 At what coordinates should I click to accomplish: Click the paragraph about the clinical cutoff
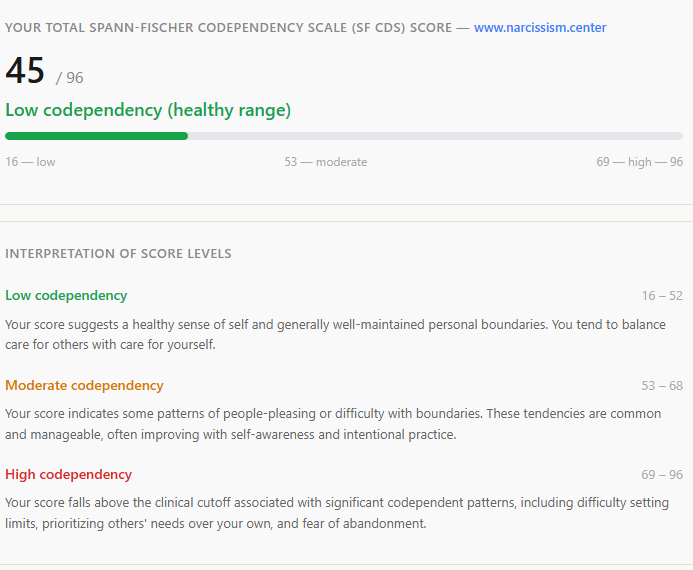pyautogui.click(x=337, y=513)
